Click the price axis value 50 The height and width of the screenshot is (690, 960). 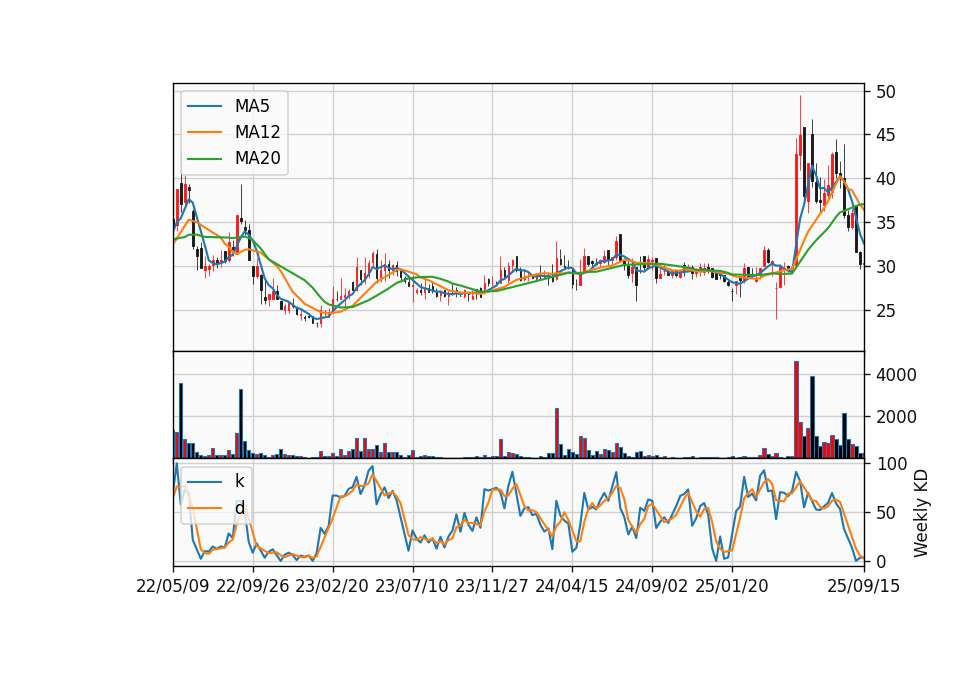pos(885,92)
